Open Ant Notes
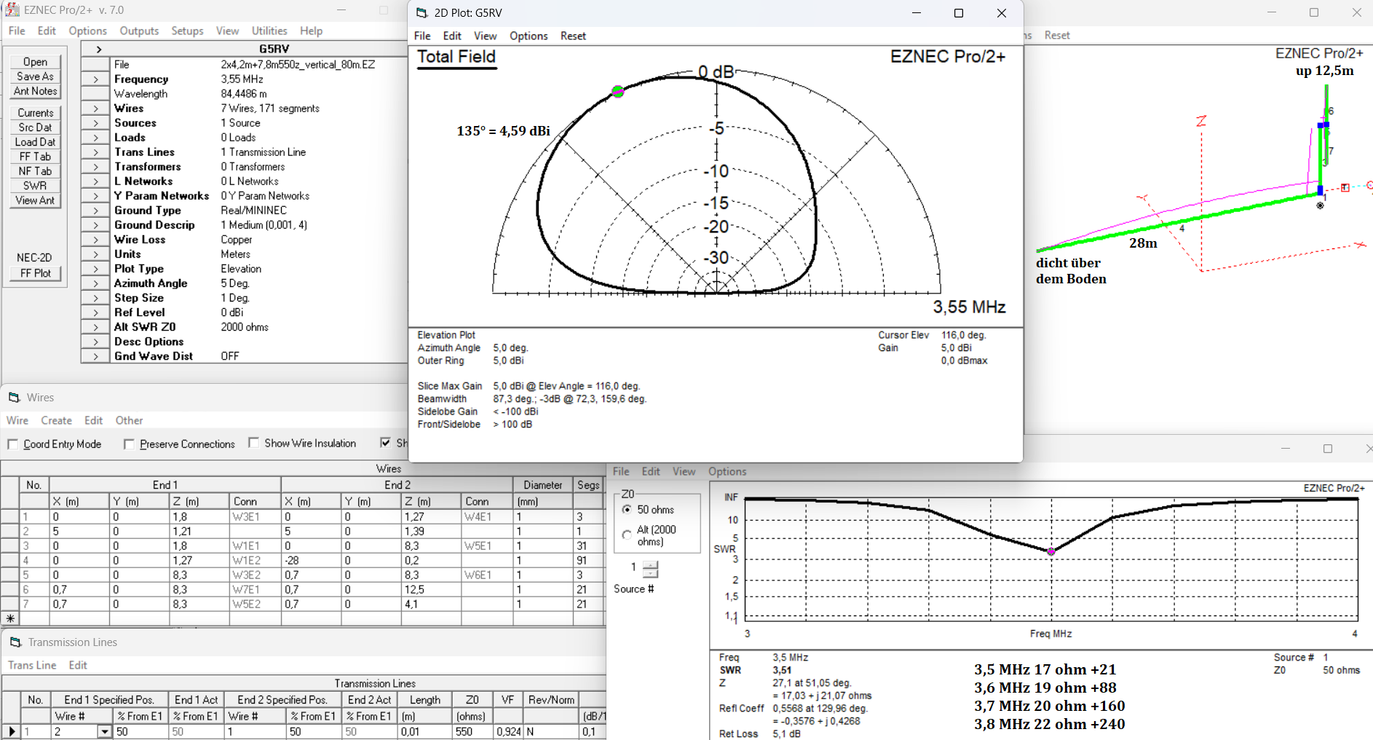Viewport: 1373px width, 740px height. click(35, 91)
